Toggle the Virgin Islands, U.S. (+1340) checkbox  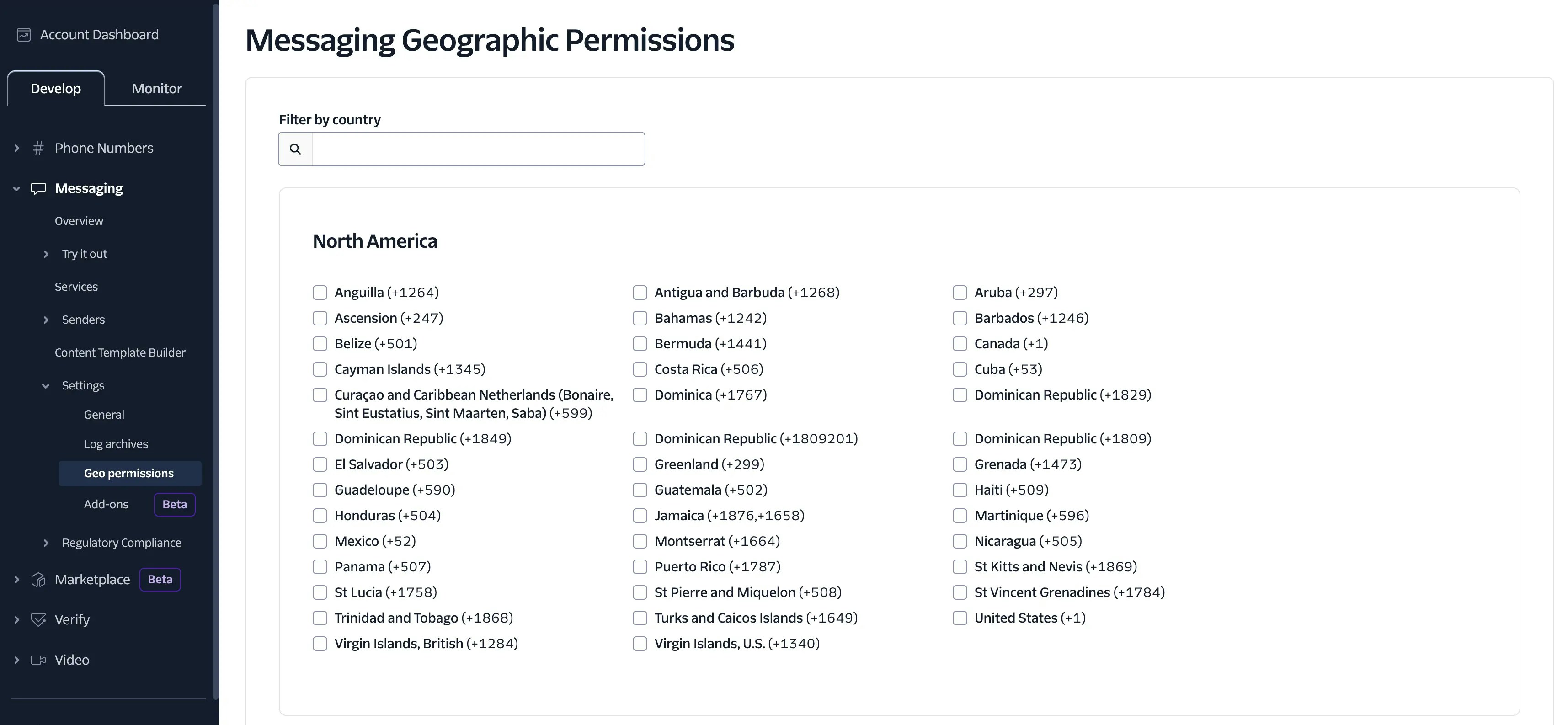tap(640, 644)
